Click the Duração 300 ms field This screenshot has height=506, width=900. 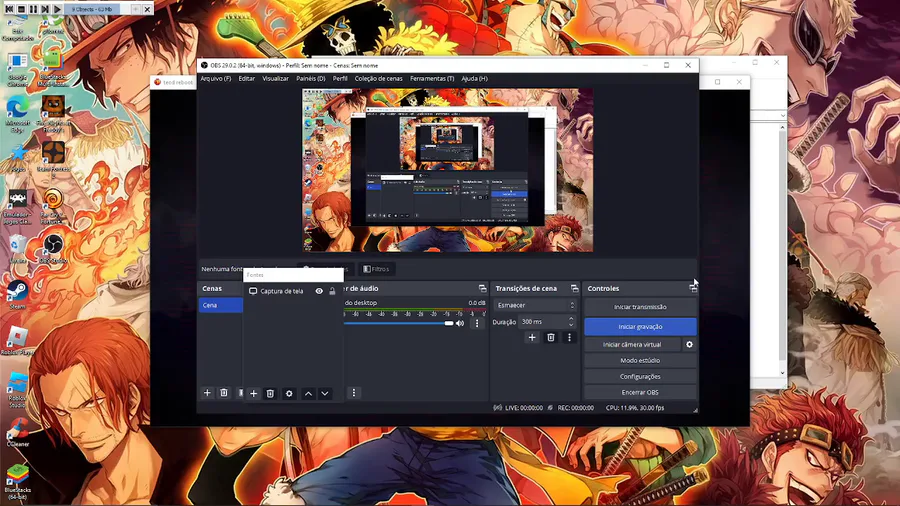click(x=546, y=322)
